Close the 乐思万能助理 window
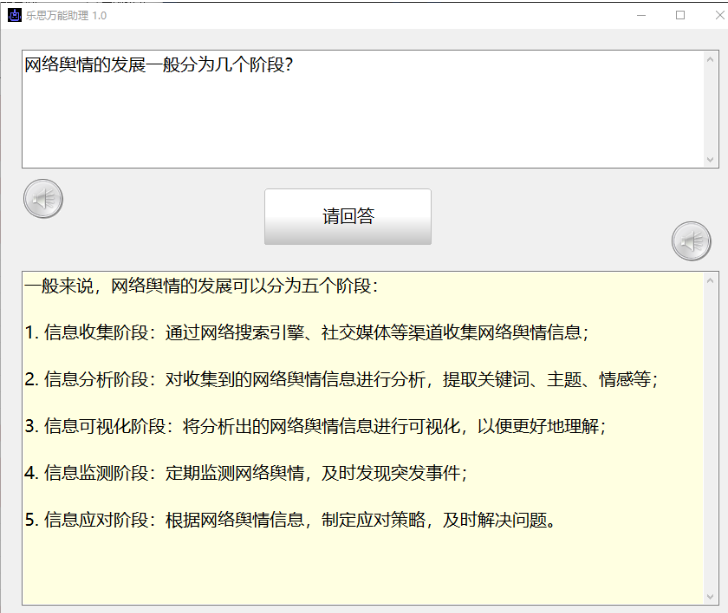 714,15
